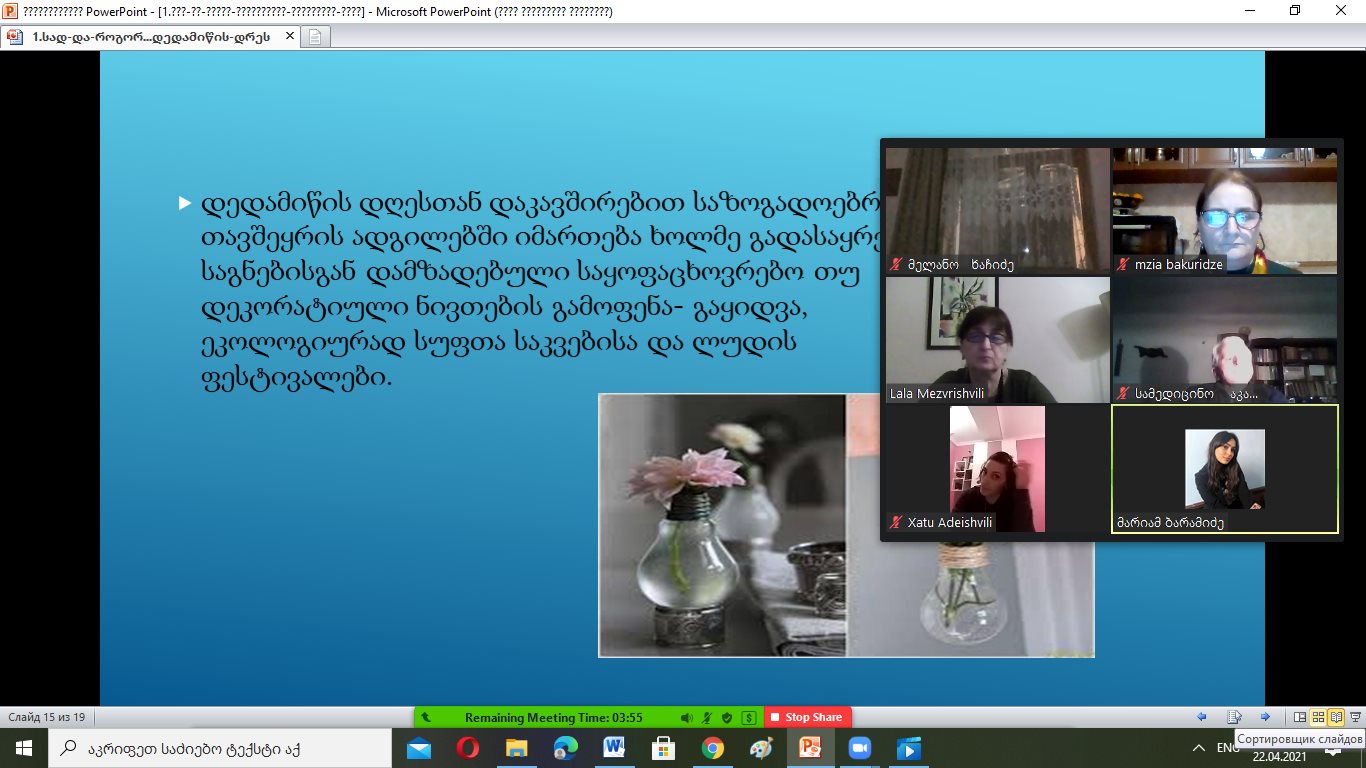
Task: Open the slide notes/menu icon in status bar
Action: (x=1234, y=717)
